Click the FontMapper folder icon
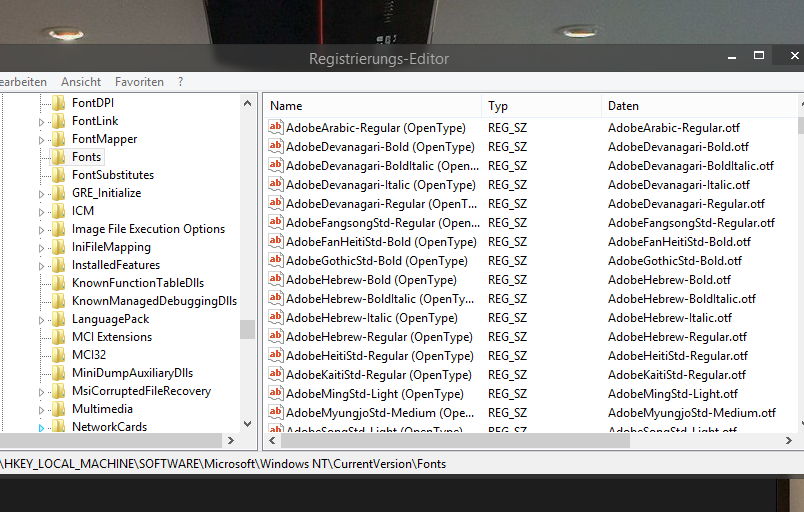The height and width of the screenshot is (512, 804). pos(59,139)
